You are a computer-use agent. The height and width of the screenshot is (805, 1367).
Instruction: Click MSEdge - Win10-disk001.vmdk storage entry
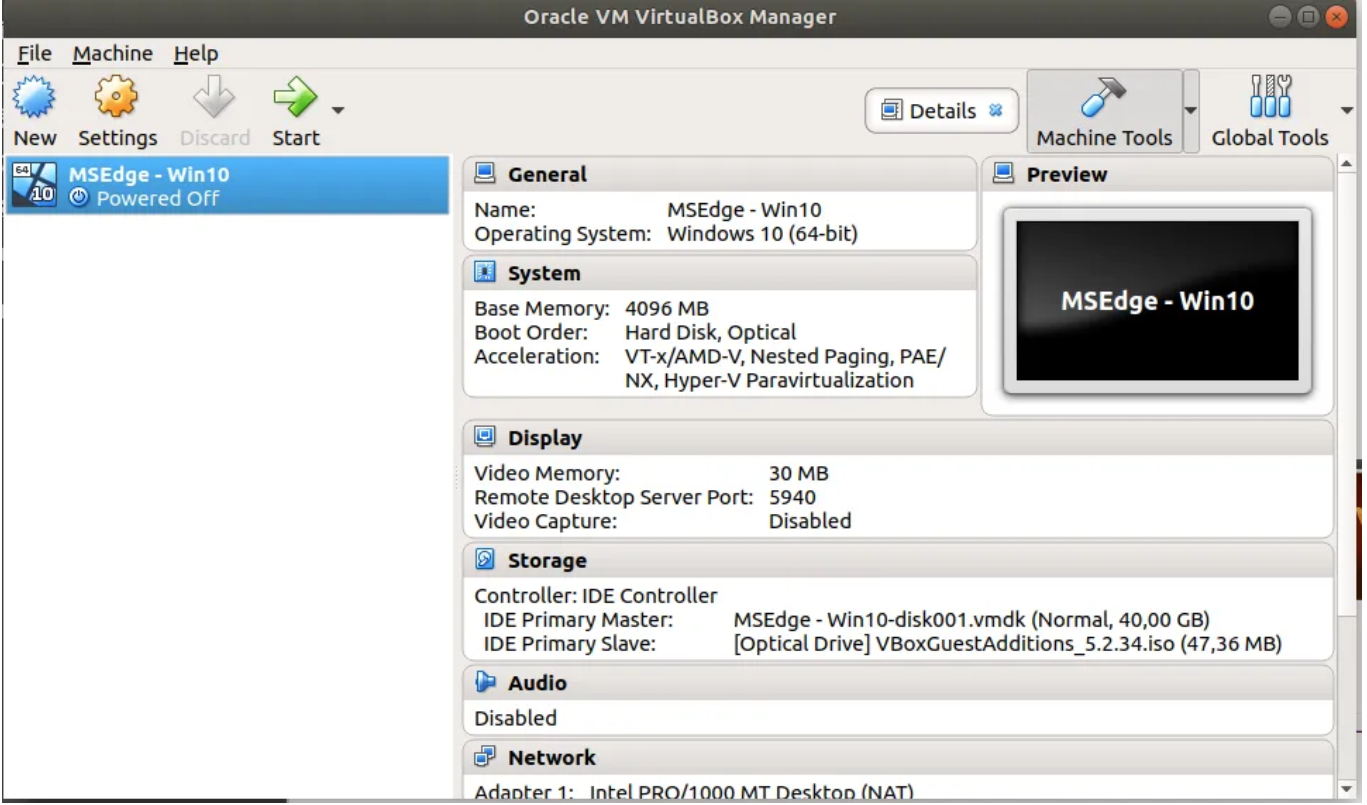pyautogui.click(x=971, y=620)
